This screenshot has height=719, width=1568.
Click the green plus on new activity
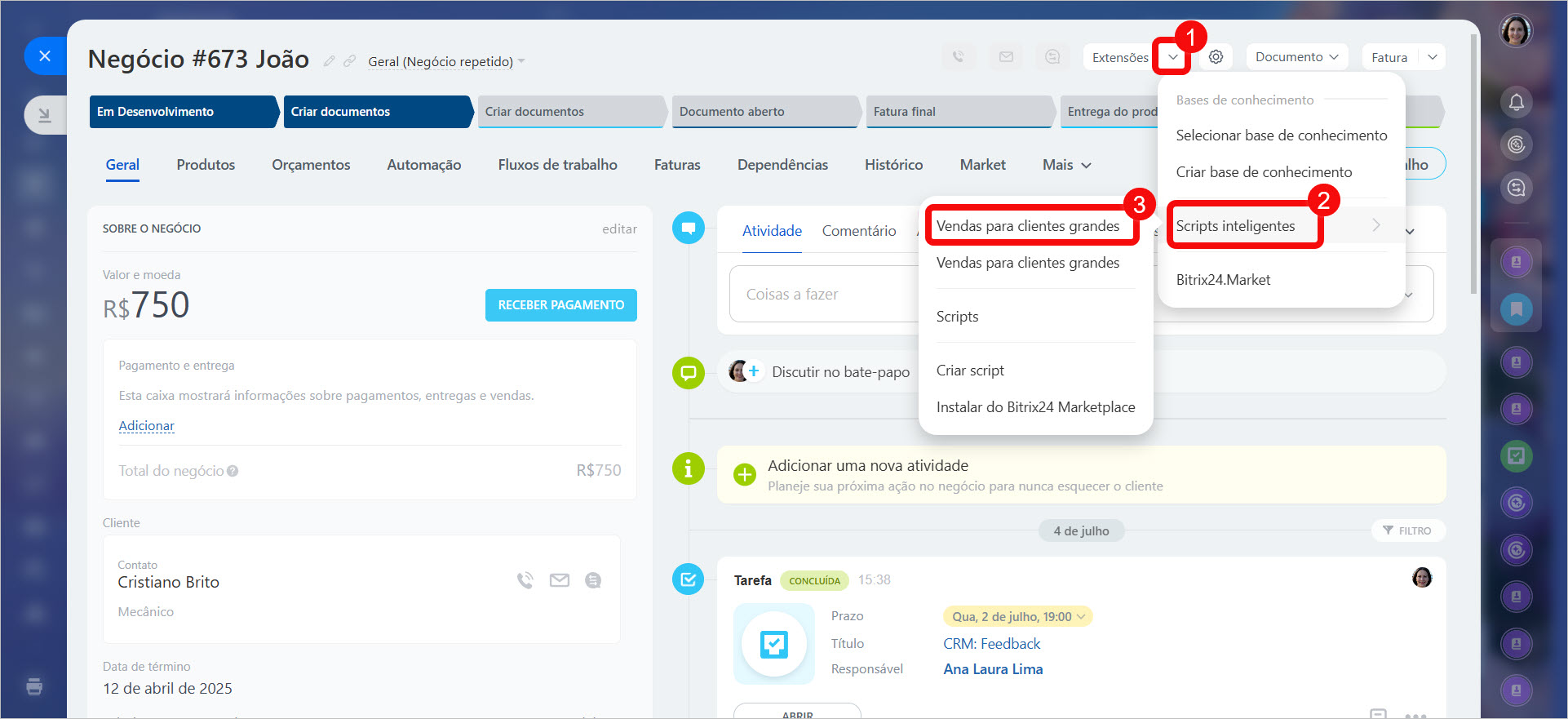point(744,474)
